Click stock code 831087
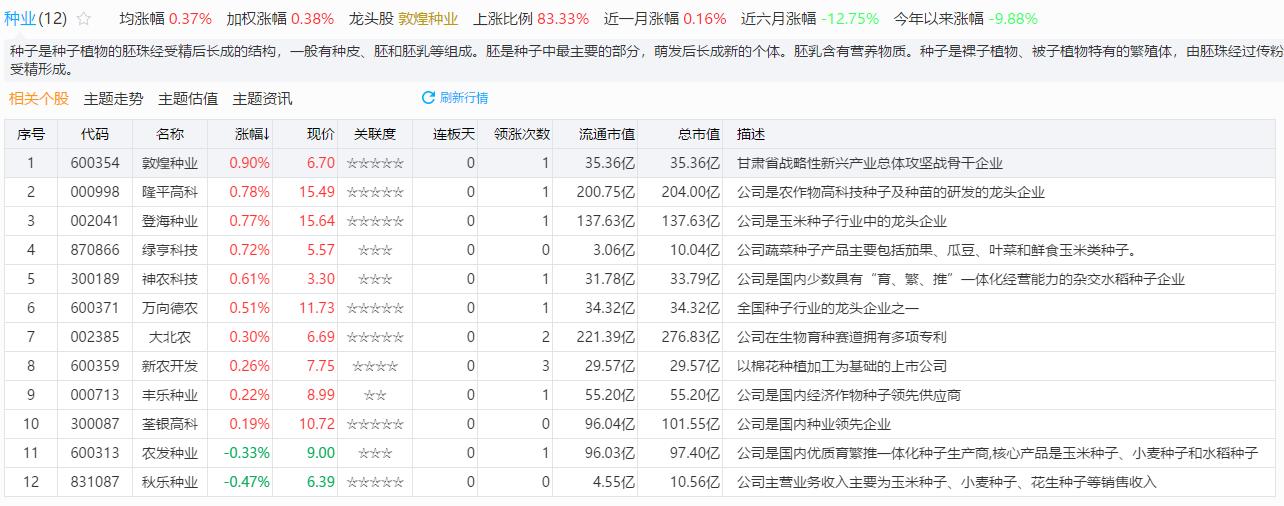 pyautogui.click(x=95, y=482)
